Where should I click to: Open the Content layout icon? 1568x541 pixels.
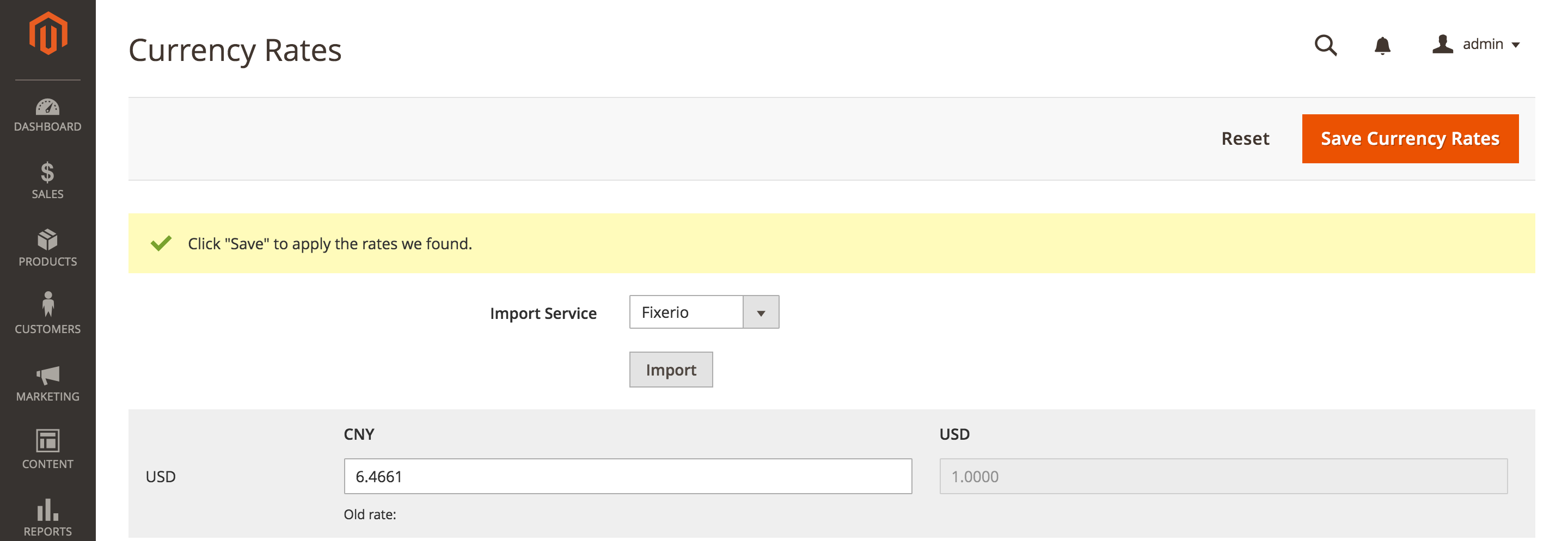click(x=47, y=441)
